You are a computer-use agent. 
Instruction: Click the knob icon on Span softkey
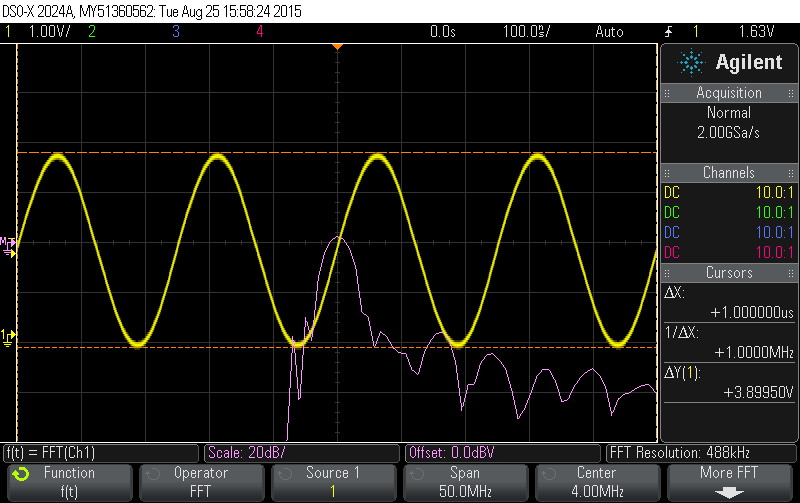416,474
